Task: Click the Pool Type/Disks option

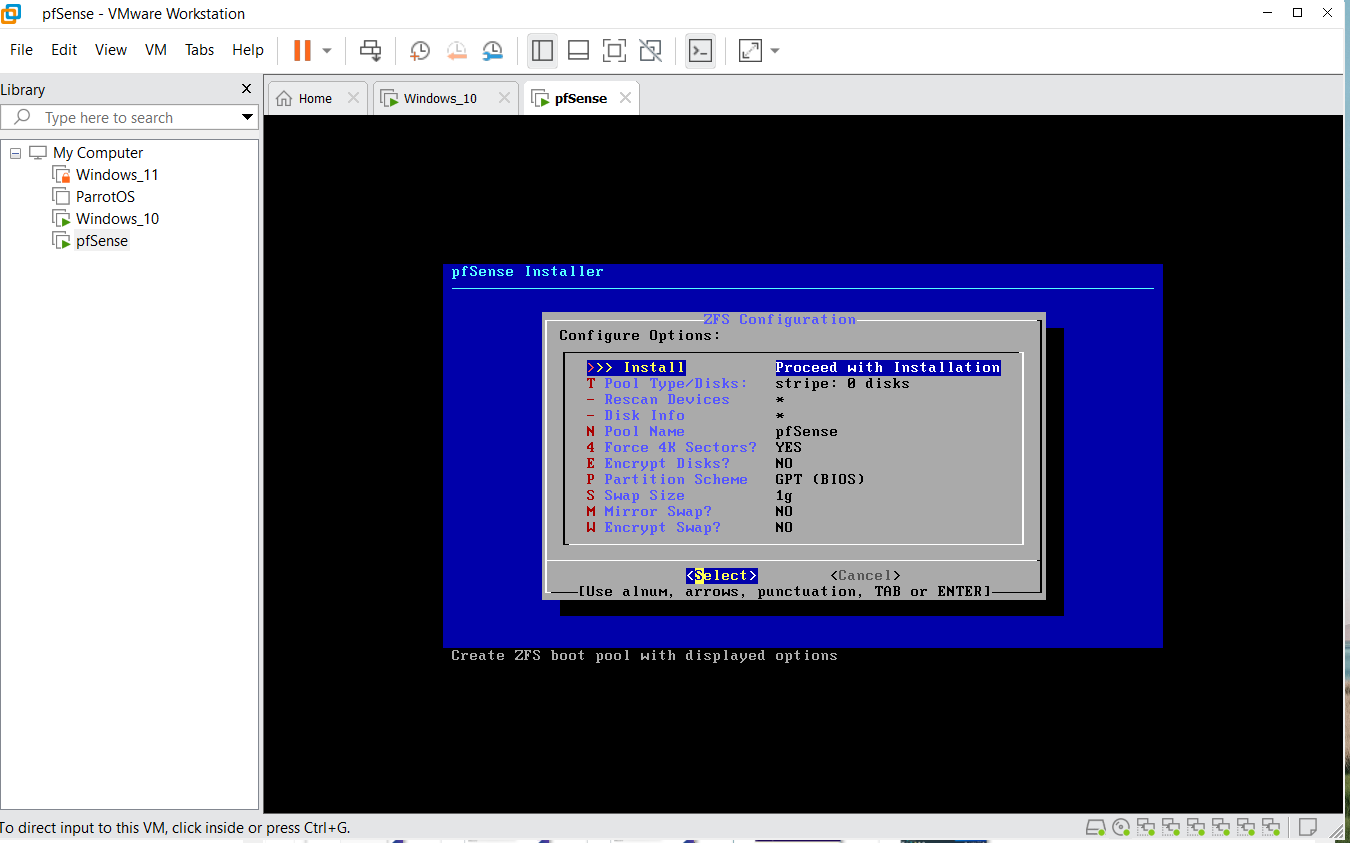Action: [667, 383]
